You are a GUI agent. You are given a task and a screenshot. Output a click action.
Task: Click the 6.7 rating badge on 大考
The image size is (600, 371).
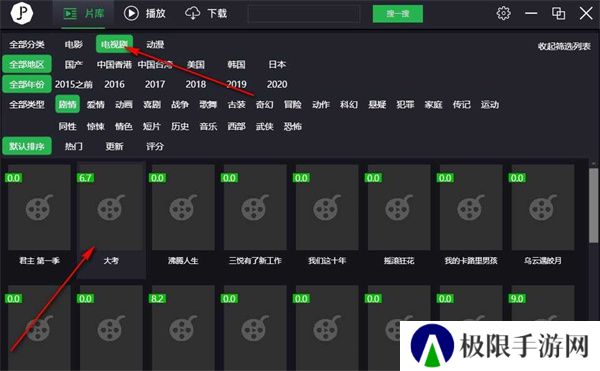85,178
